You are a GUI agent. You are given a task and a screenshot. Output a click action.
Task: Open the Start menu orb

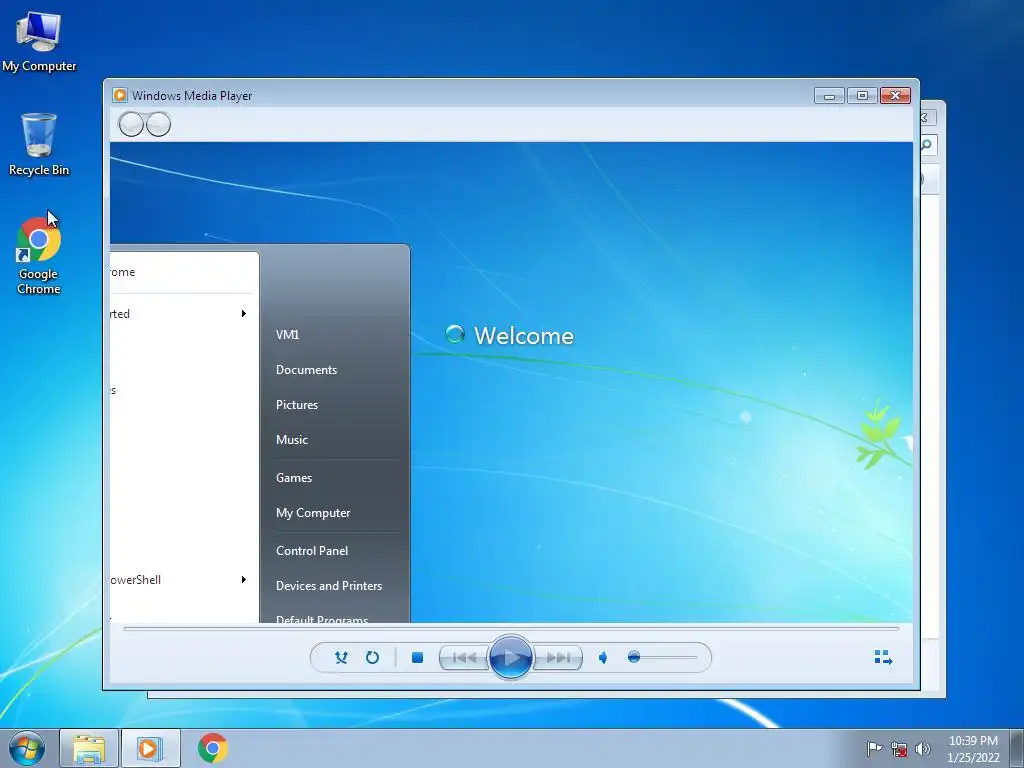[x=27, y=748]
